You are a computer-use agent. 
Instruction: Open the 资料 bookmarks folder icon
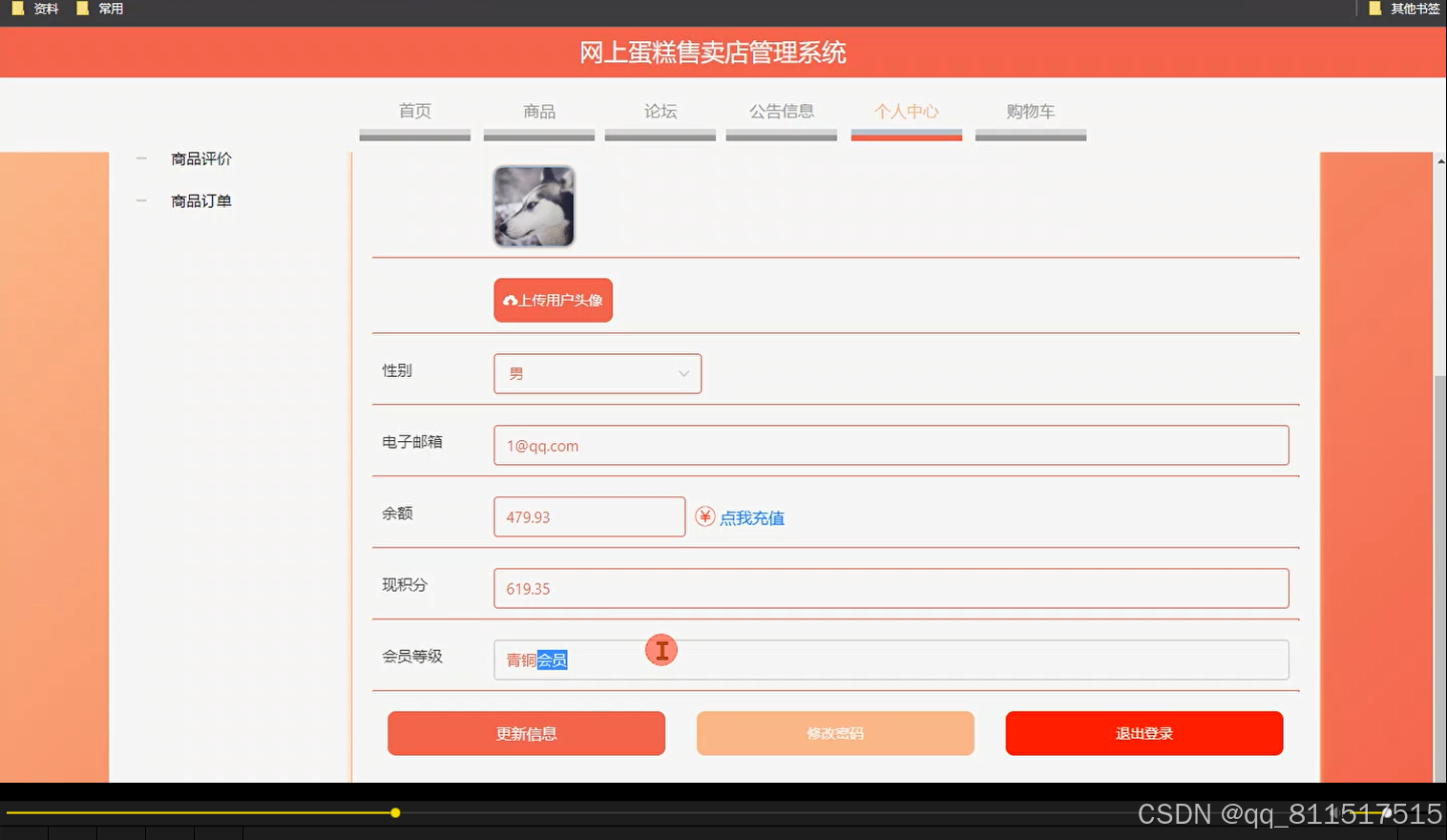(16, 9)
